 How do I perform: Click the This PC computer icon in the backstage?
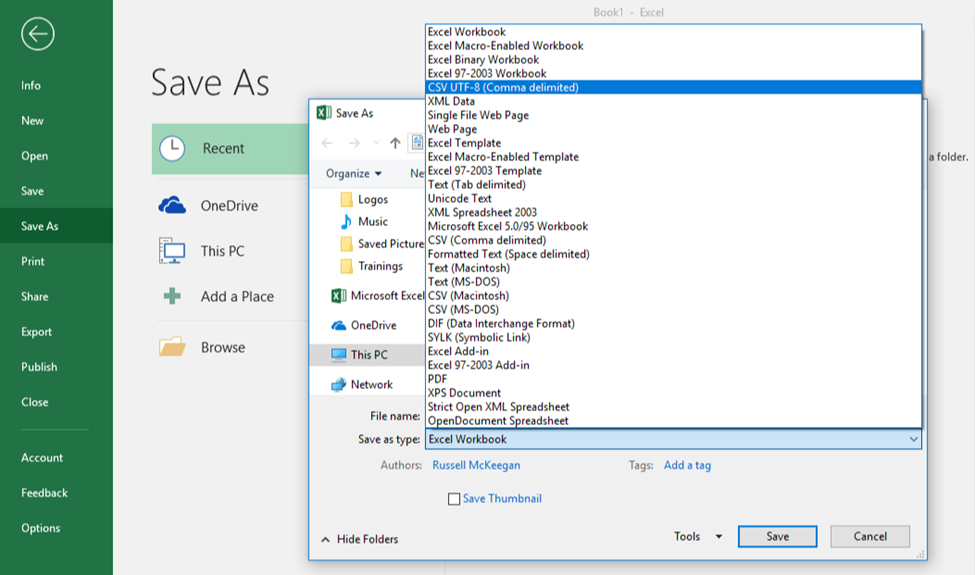pyautogui.click(x=172, y=251)
